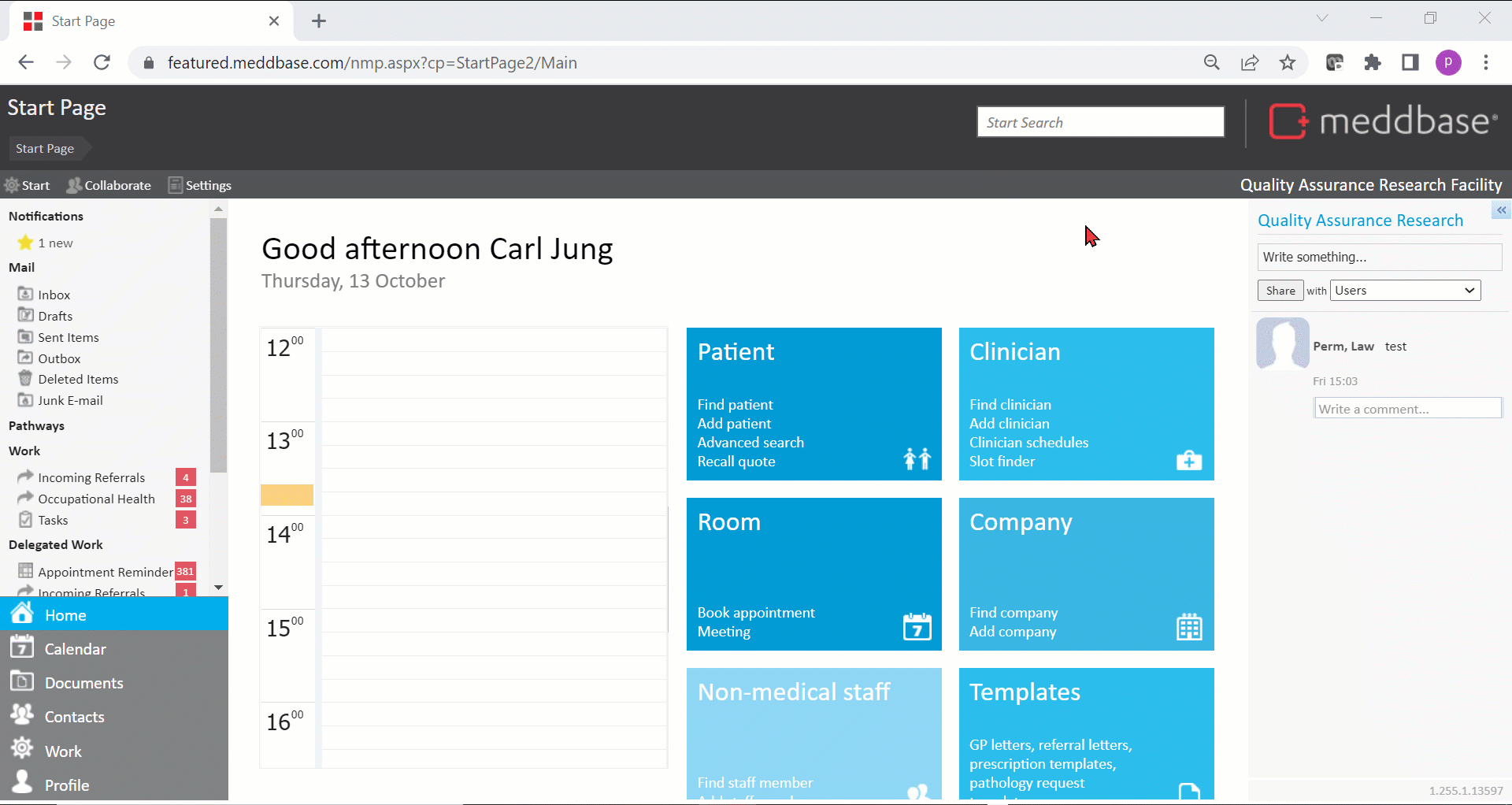1512x805 pixels.
Task: Click the Write a comment field
Action: click(x=1406, y=409)
